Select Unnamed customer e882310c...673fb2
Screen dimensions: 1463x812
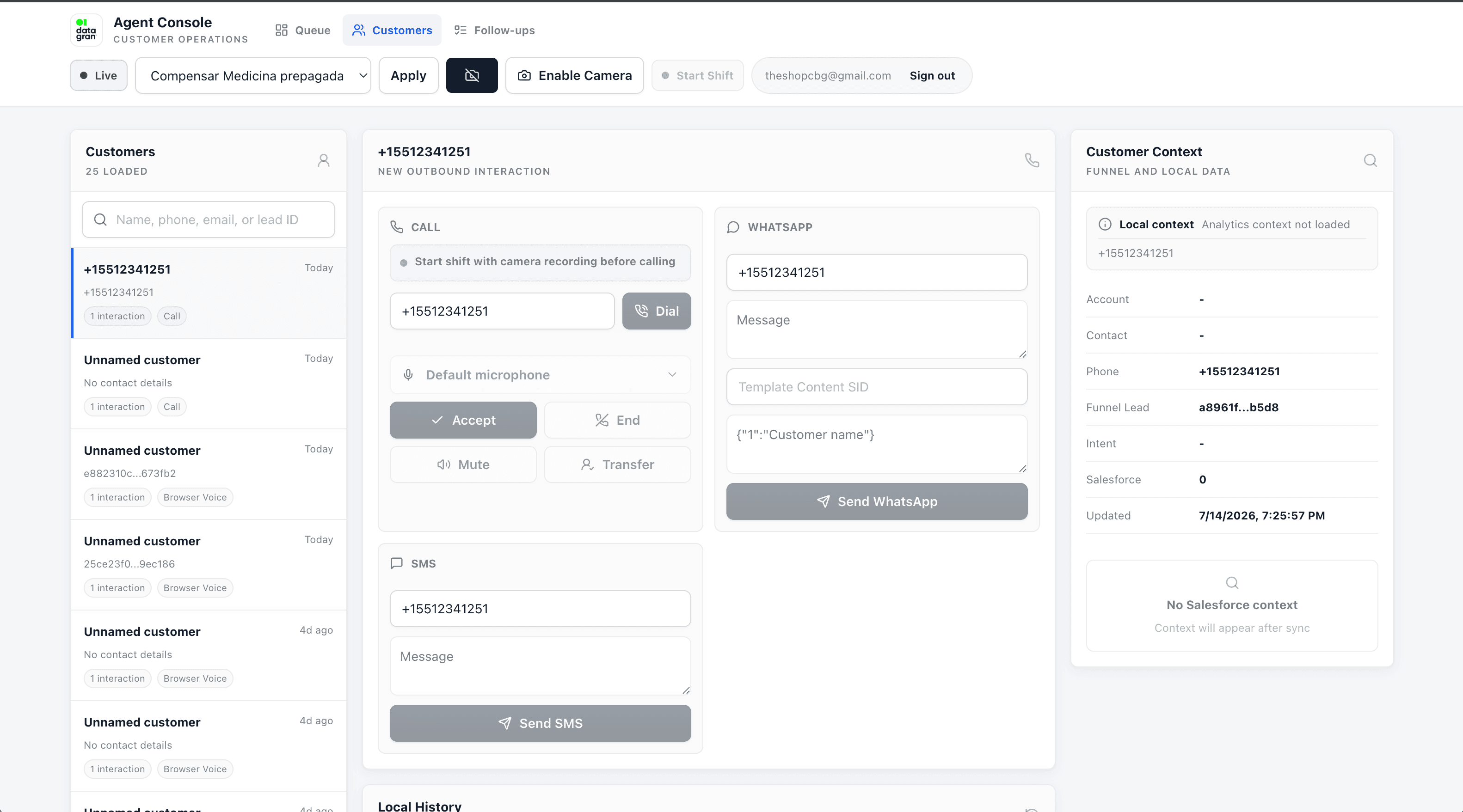(x=209, y=474)
